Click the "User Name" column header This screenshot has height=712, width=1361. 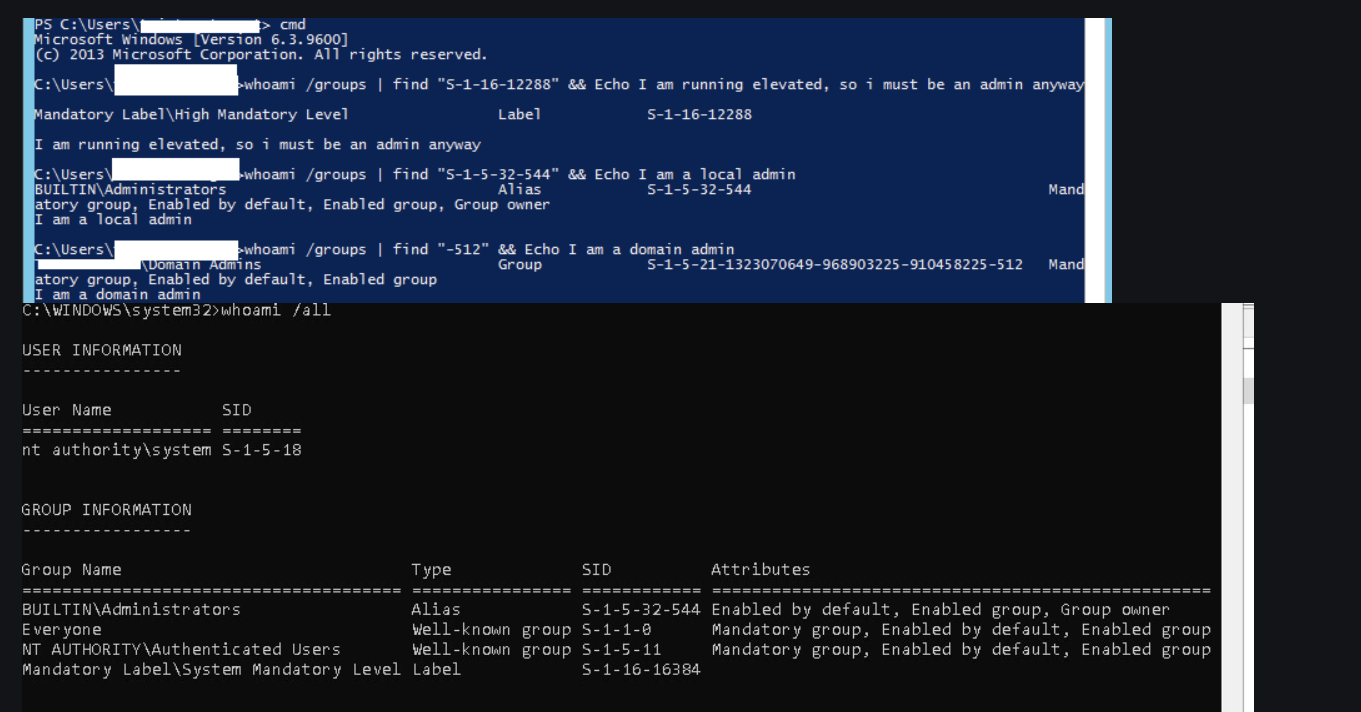coord(67,410)
